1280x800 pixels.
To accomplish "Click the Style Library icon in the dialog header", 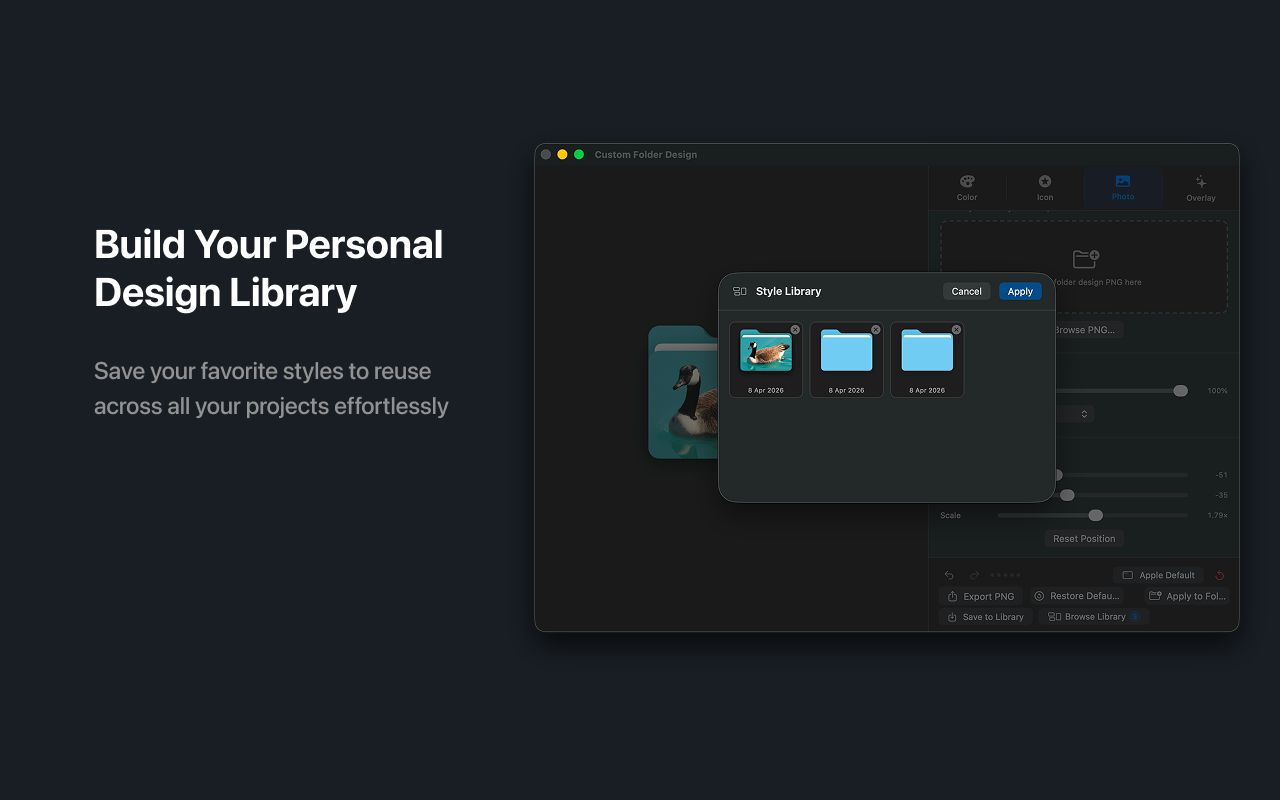I will pos(739,291).
